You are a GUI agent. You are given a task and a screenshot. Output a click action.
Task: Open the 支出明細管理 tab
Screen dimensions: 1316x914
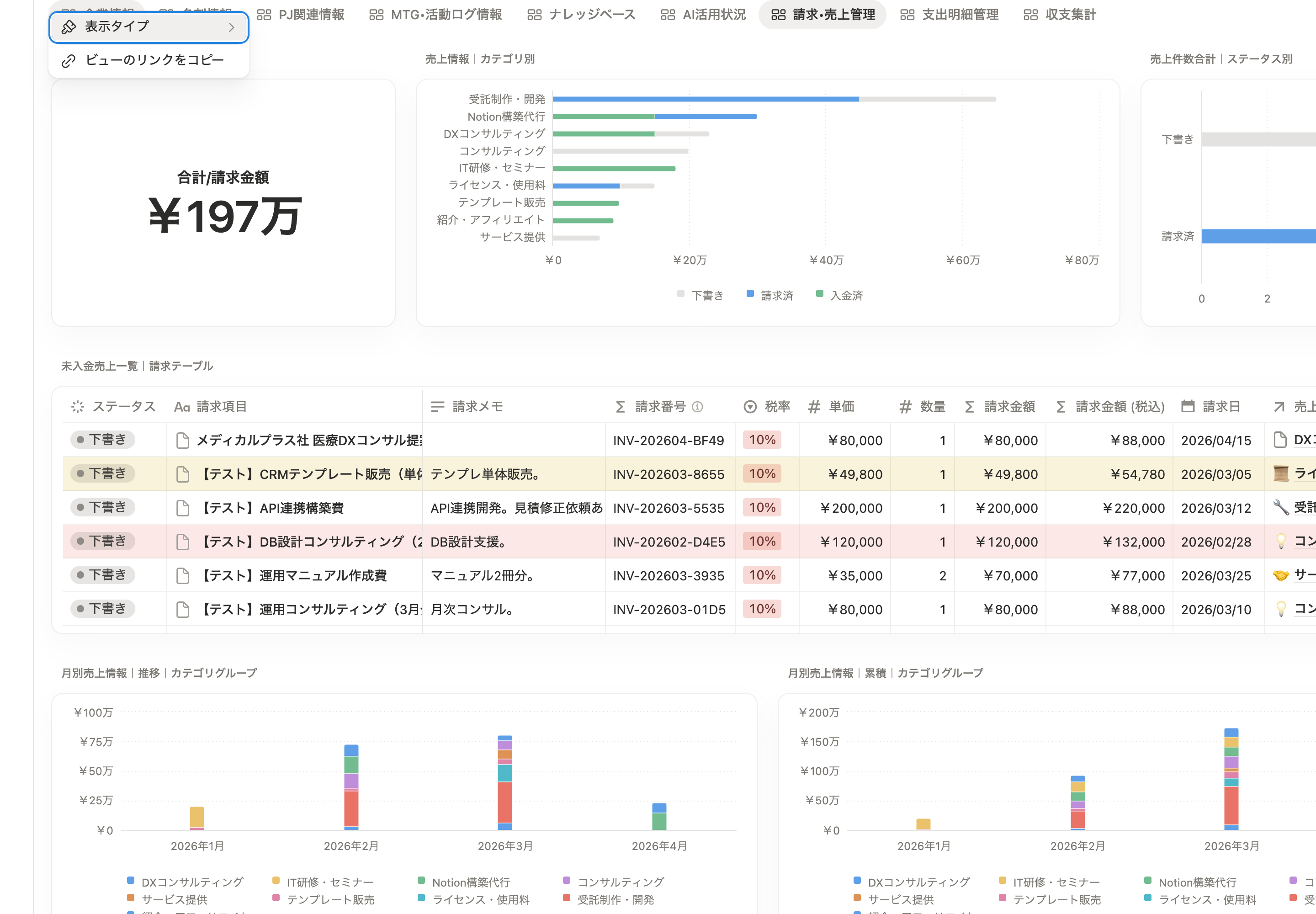(950, 14)
